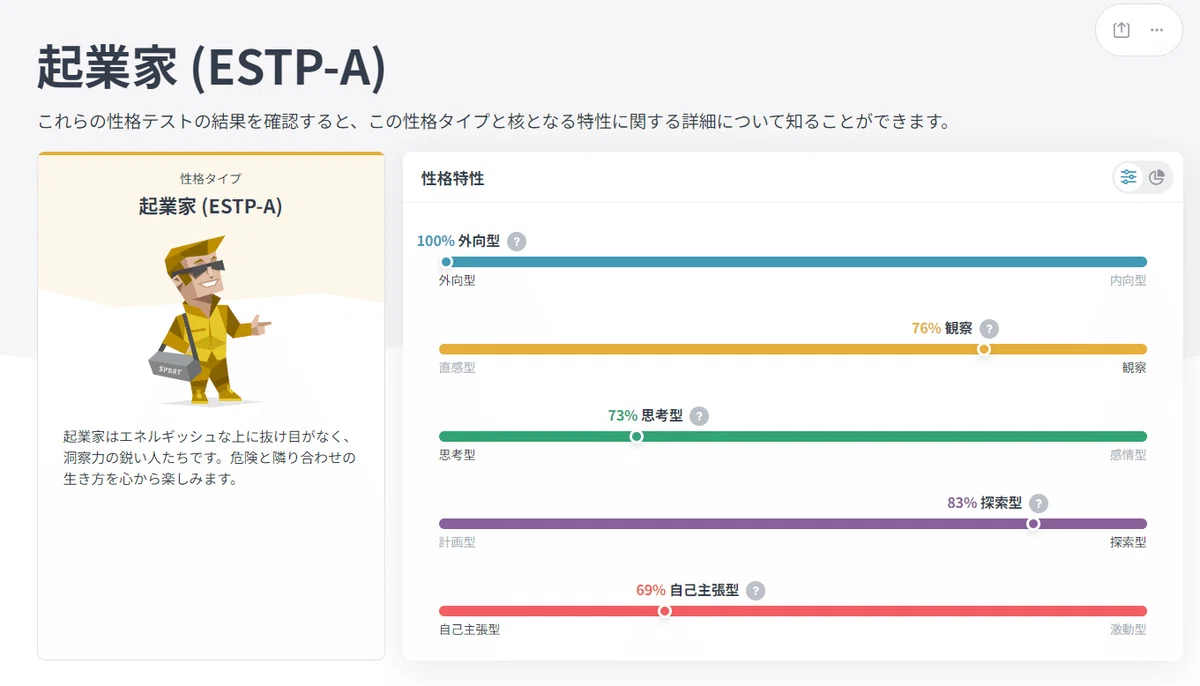Switch to slider bars view of traits
1200x686 pixels.
1129,177
